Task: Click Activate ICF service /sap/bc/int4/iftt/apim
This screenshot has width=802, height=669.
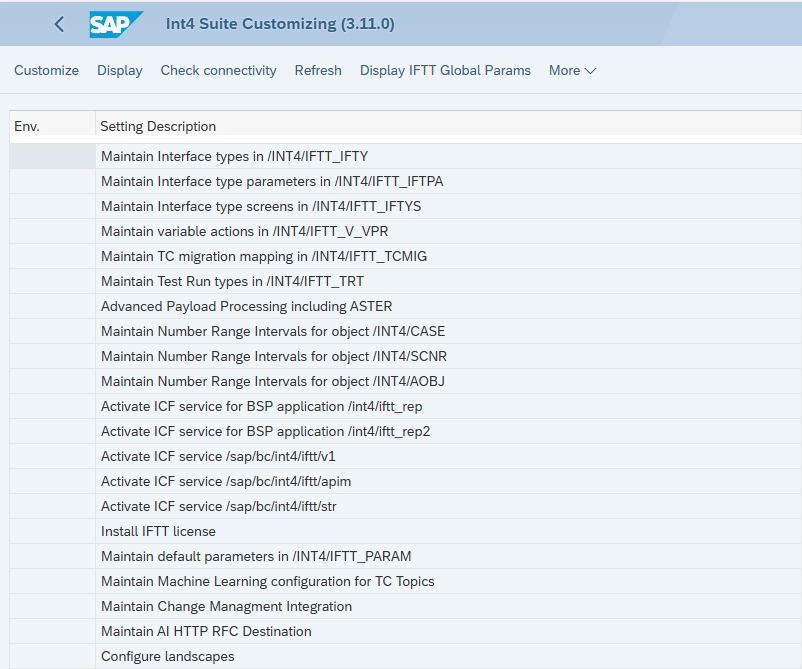Action: [x=226, y=481]
